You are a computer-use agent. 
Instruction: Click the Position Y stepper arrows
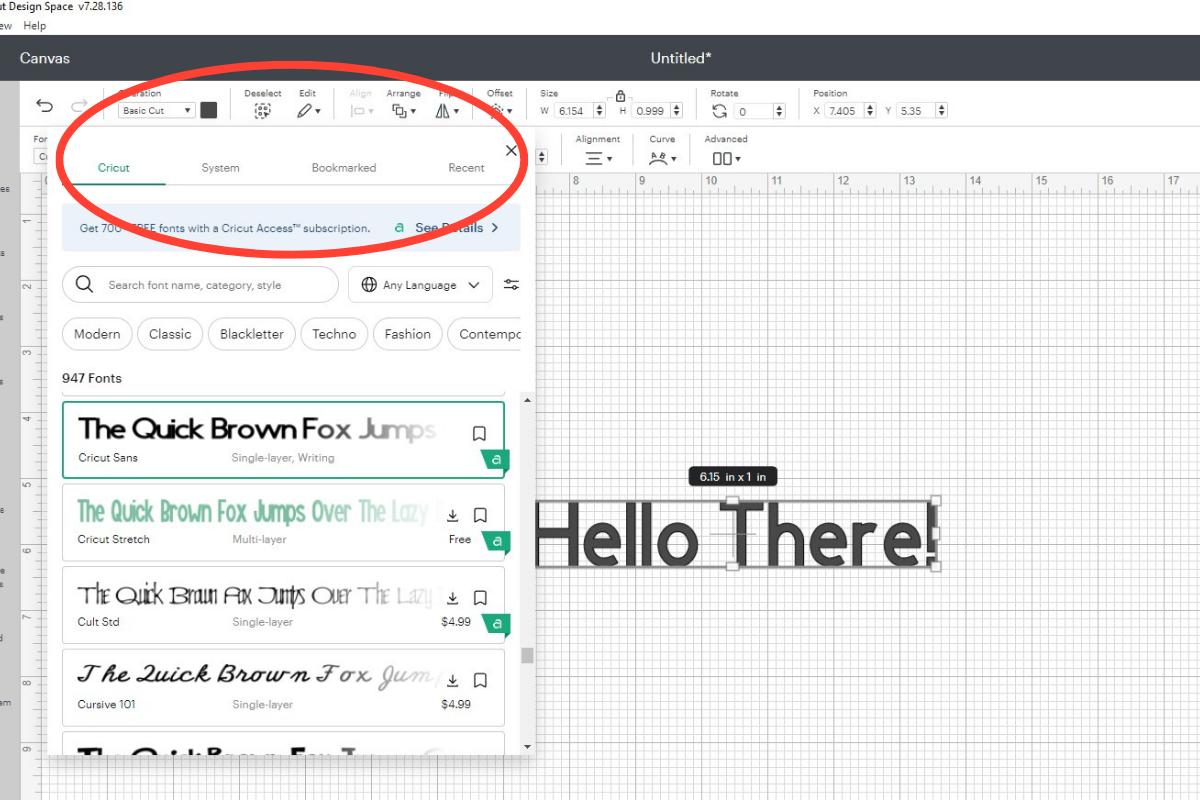[x=941, y=111]
